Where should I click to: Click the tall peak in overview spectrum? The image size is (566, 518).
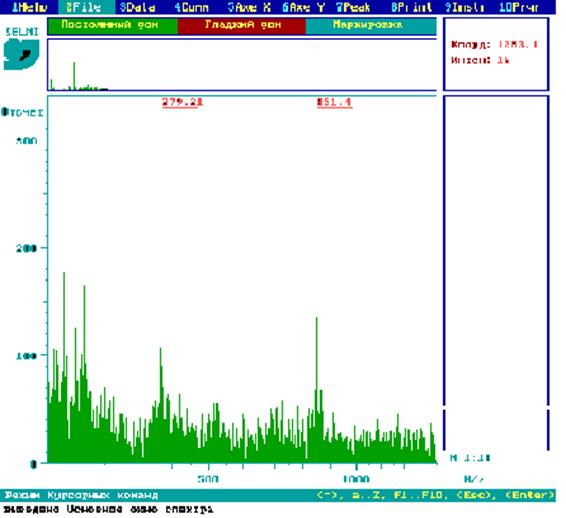74,75
